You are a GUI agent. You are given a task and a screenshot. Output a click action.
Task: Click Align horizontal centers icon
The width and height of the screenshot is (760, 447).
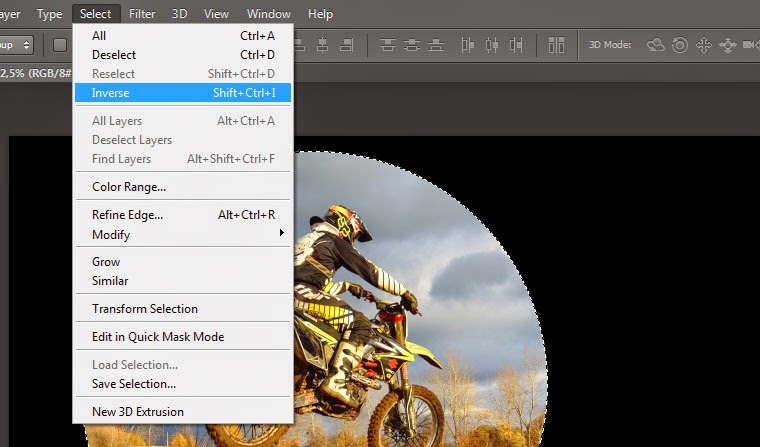click(x=322, y=45)
